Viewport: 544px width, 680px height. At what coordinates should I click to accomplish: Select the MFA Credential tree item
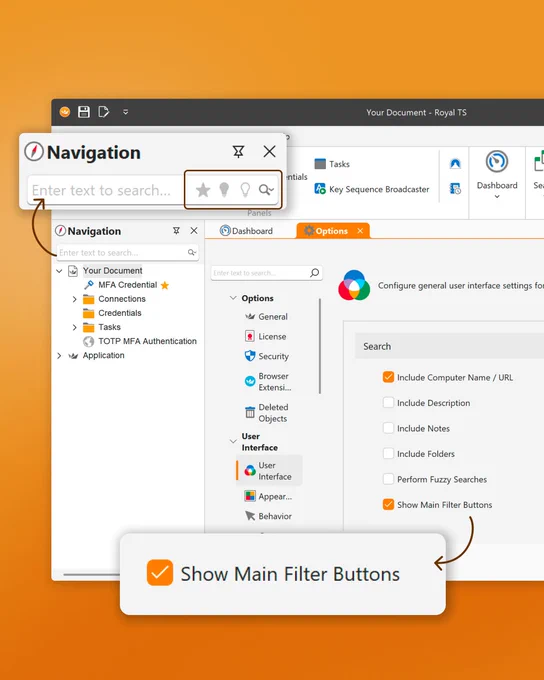pos(128,285)
